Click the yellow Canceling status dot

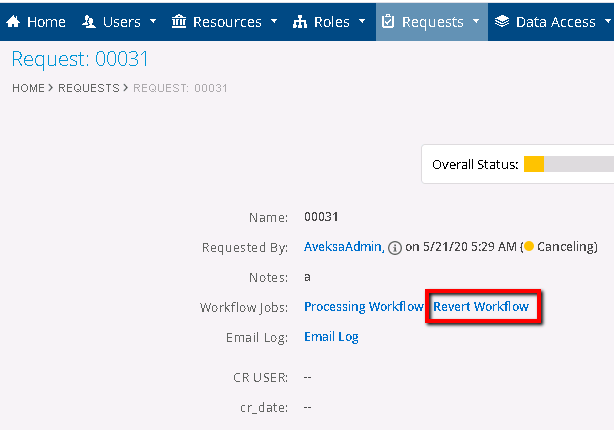(x=528, y=247)
